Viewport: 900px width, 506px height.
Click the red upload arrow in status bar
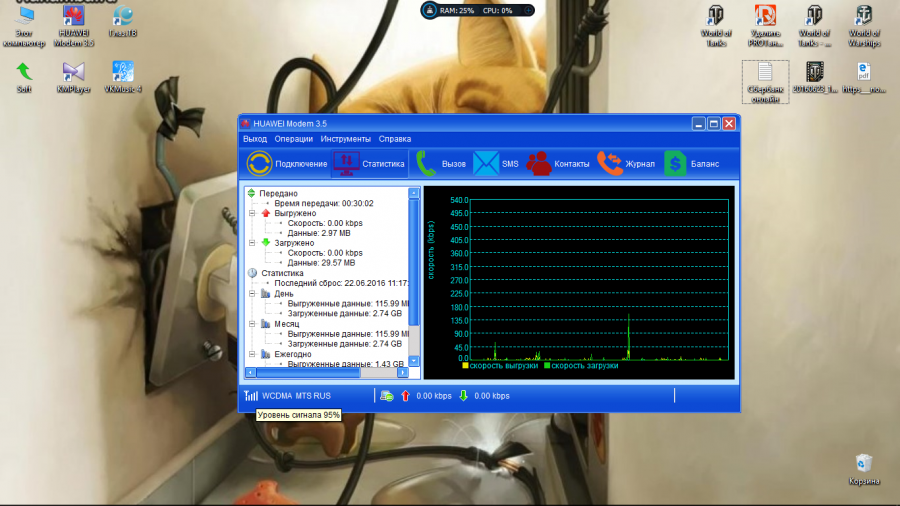(405, 396)
